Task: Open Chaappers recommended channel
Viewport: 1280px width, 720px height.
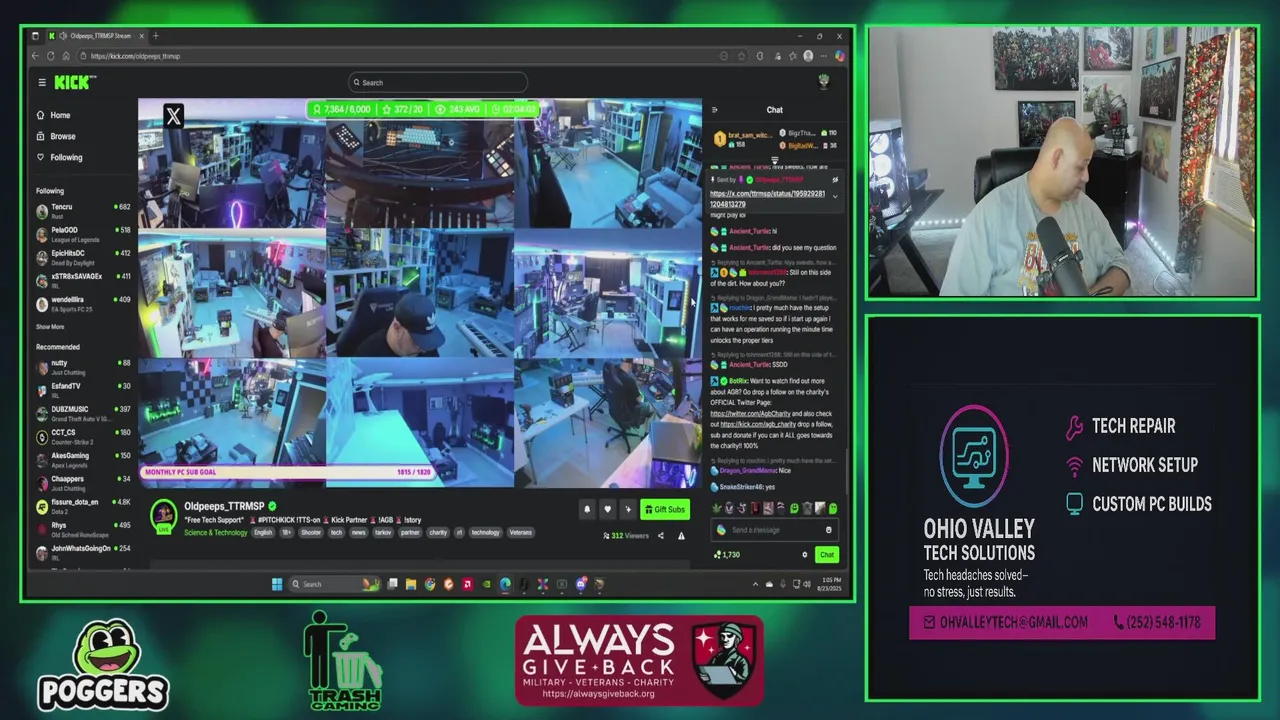Action: (x=84, y=482)
